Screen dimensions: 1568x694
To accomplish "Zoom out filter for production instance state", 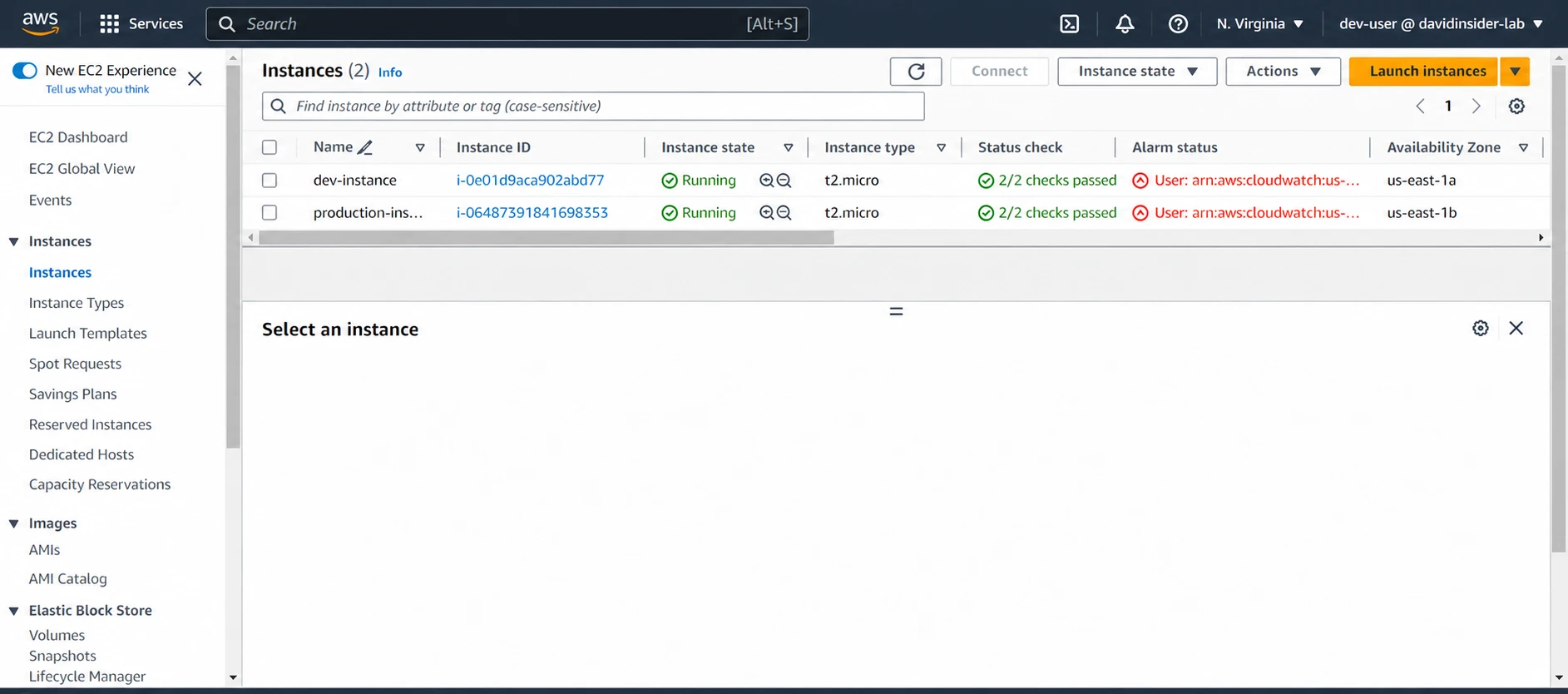I will (784, 213).
